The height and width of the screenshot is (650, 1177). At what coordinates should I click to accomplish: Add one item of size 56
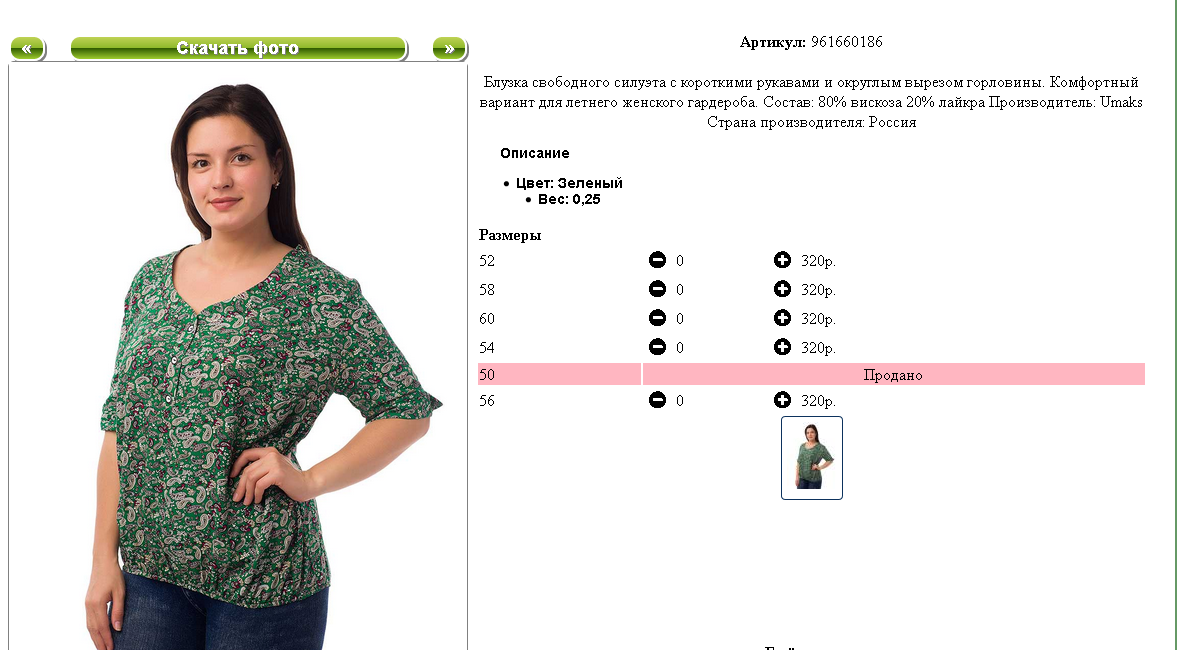click(782, 400)
